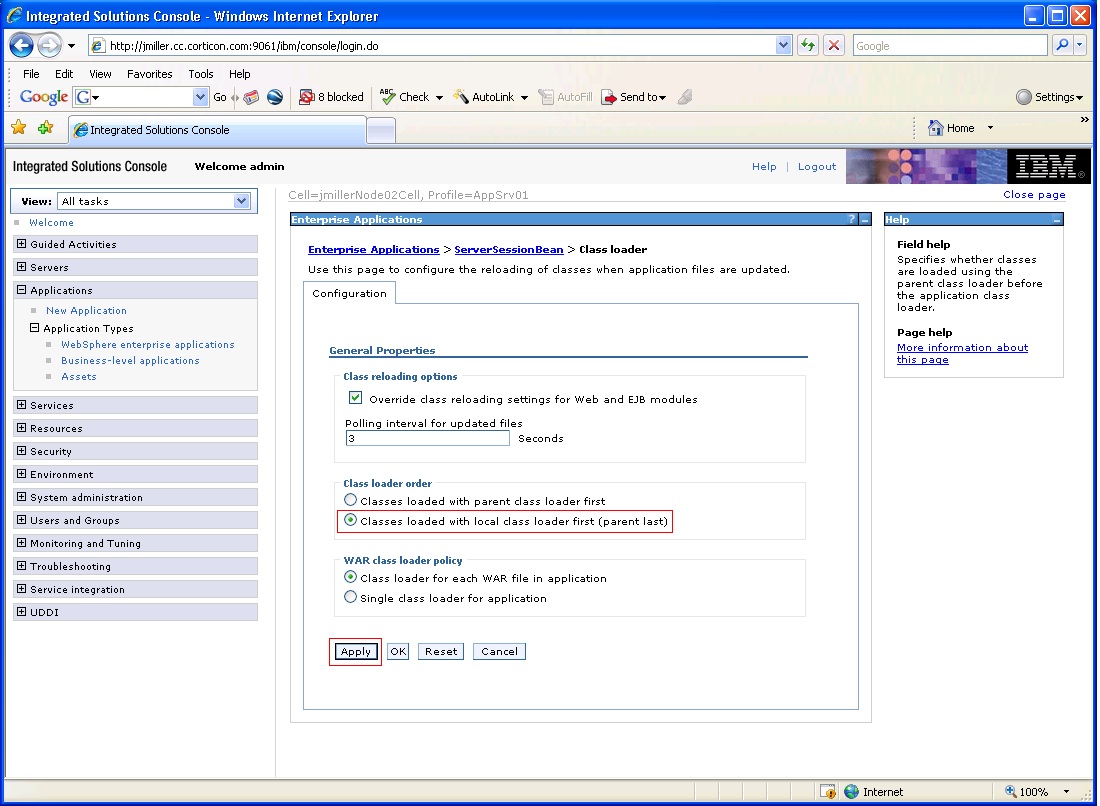Image resolution: width=1100 pixels, height=806 pixels.
Task: Click the Close page link
Action: click(1034, 194)
